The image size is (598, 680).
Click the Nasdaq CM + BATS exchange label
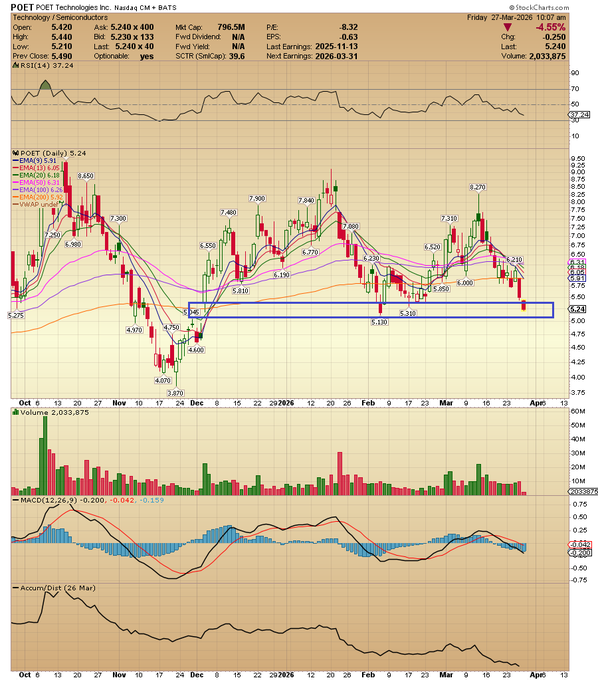click(146, 8)
